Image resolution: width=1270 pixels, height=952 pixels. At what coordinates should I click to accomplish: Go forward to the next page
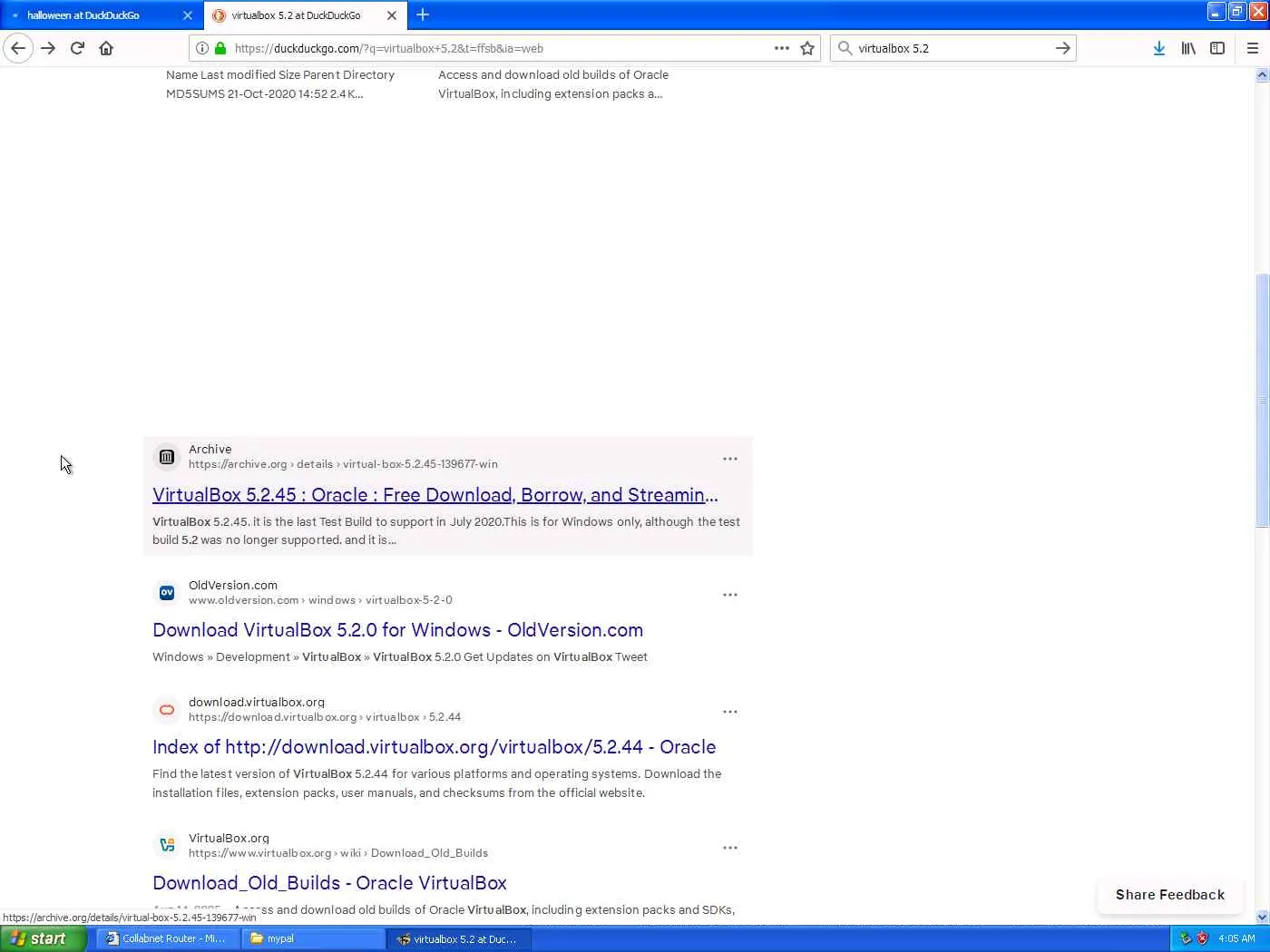coord(48,48)
